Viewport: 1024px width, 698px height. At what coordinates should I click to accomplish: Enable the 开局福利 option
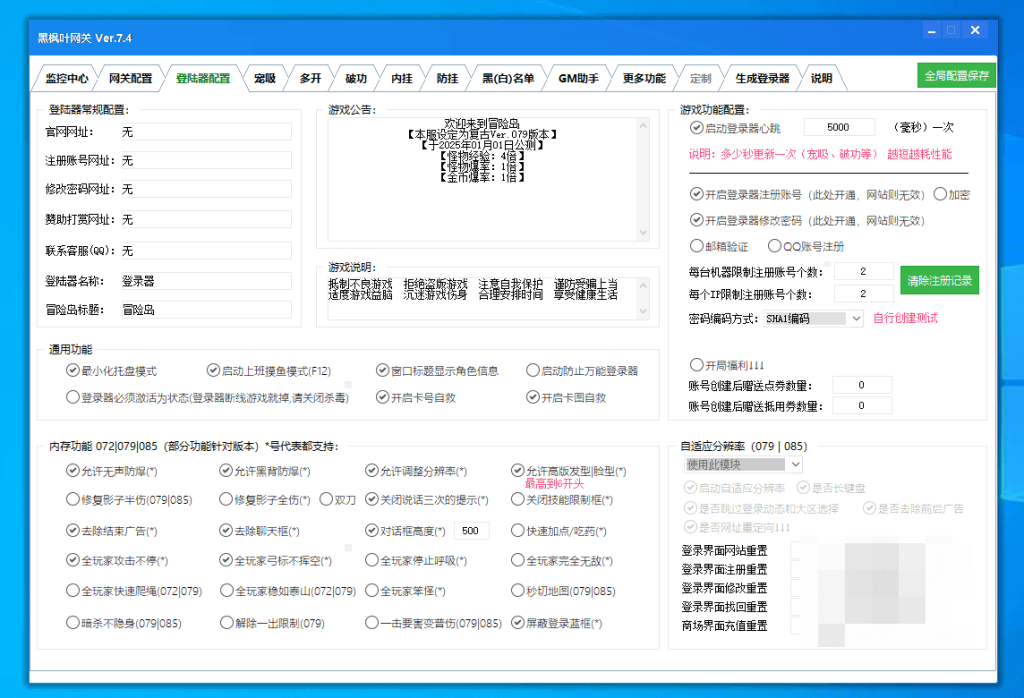(x=696, y=365)
